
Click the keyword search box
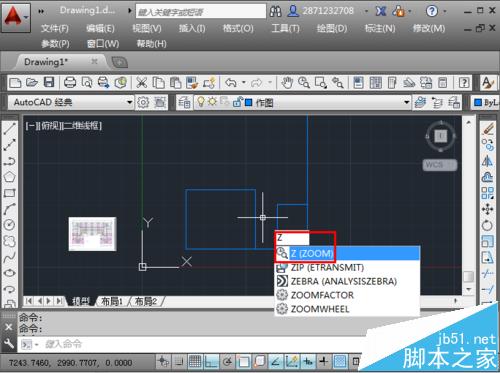tap(201, 12)
